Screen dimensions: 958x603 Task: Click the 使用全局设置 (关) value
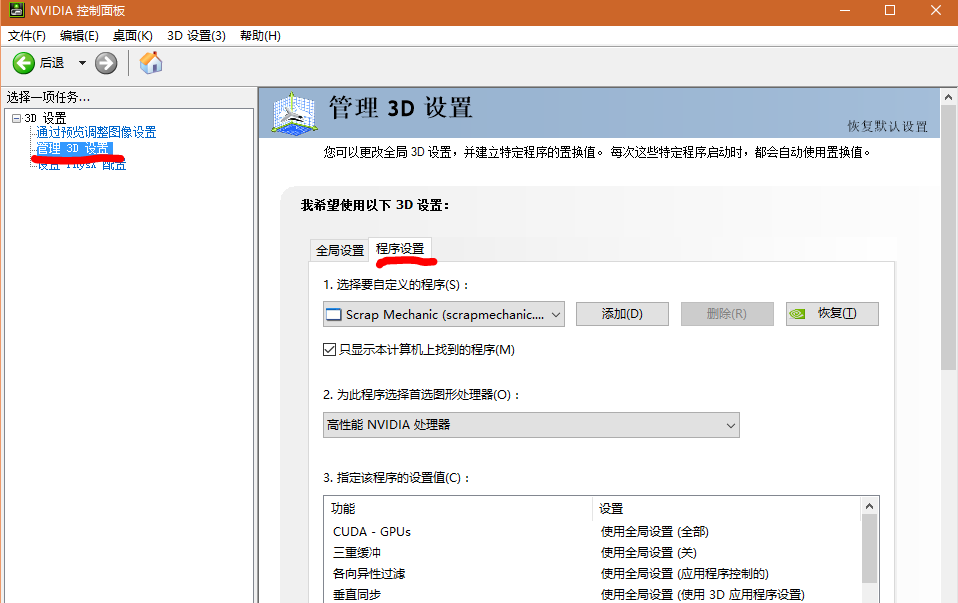pos(648,553)
